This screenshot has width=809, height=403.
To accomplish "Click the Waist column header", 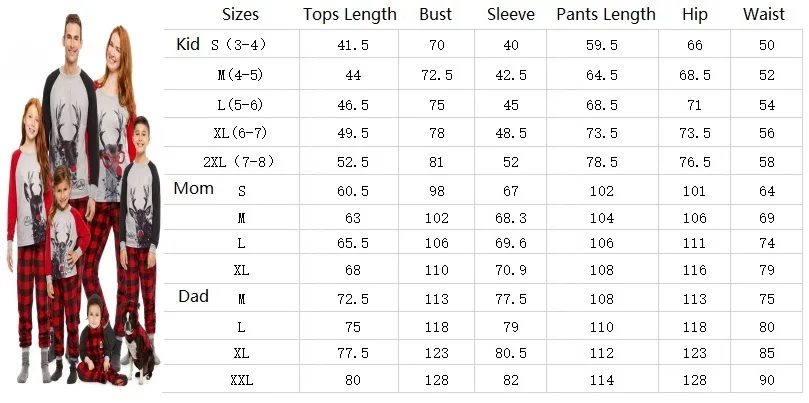I will [764, 14].
